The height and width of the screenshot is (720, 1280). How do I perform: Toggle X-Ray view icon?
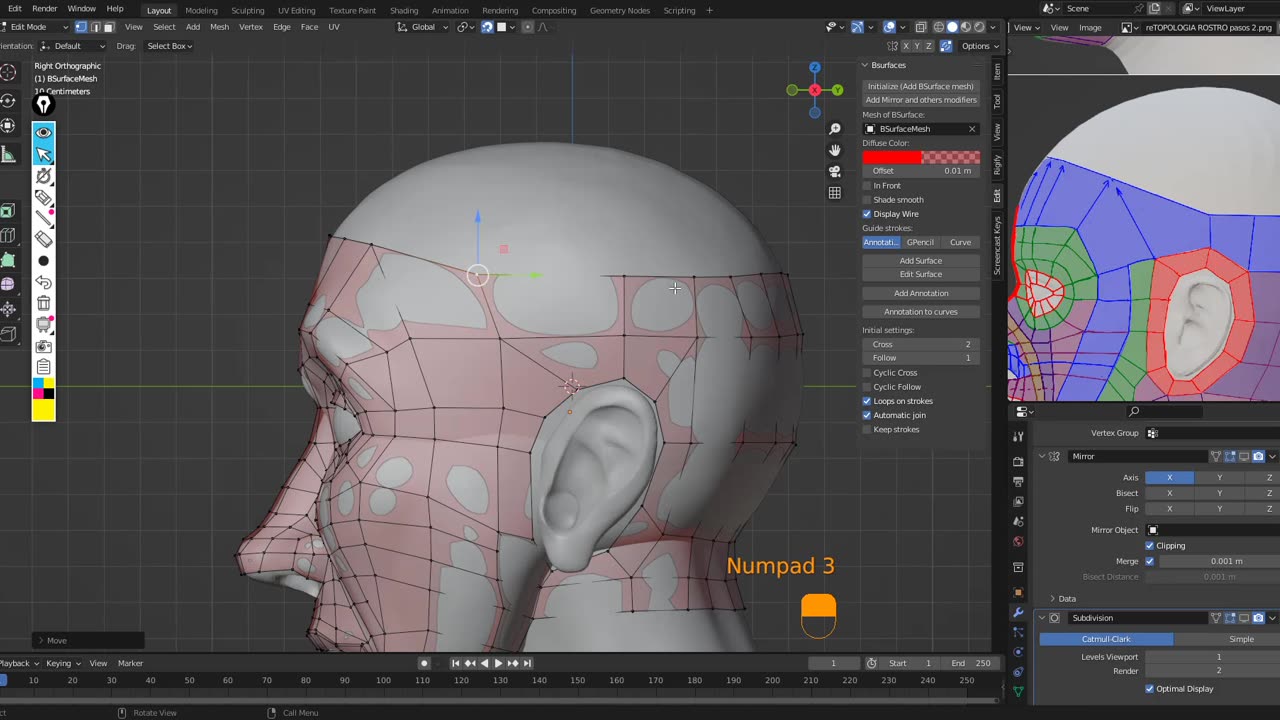[x=920, y=27]
